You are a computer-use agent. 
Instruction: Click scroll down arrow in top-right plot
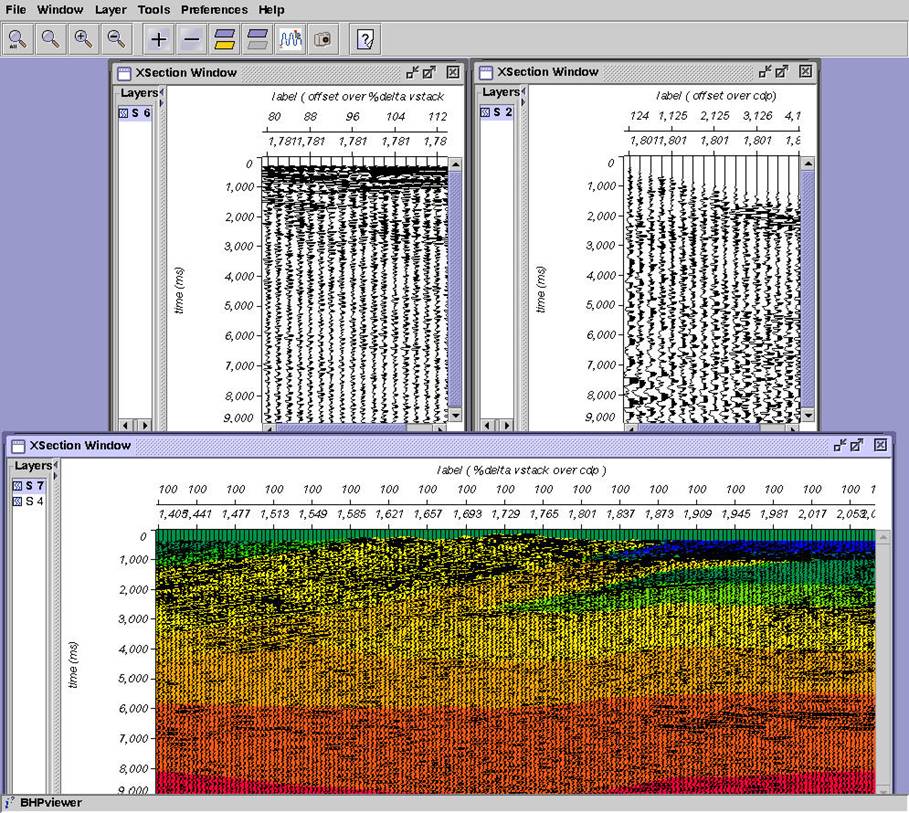click(808, 415)
